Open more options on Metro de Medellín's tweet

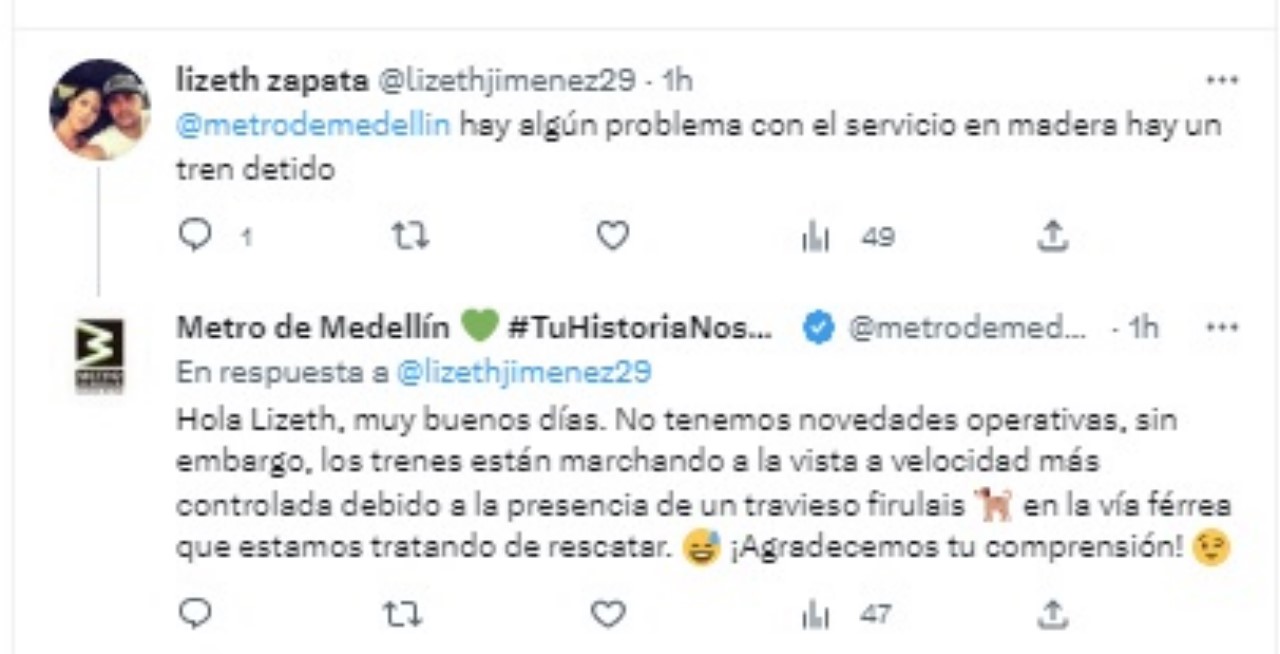click(x=1222, y=327)
